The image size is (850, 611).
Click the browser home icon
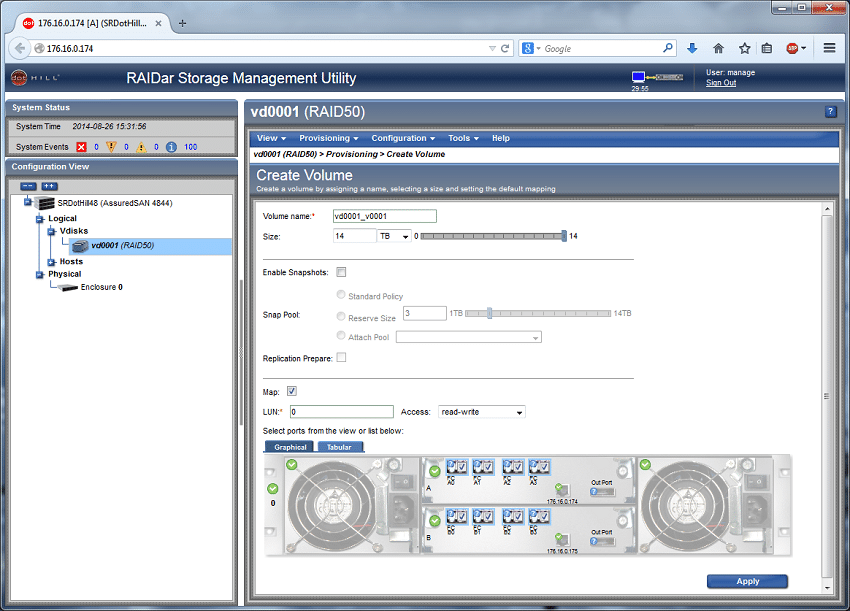(718, 48)
